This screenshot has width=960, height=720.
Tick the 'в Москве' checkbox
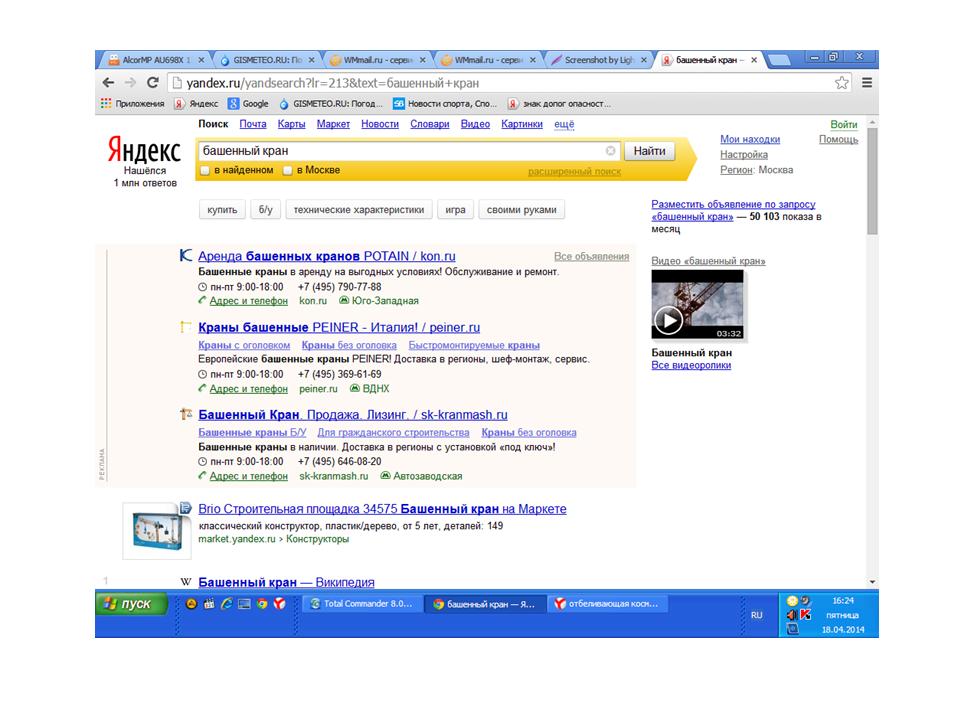(x=287, y=170)
